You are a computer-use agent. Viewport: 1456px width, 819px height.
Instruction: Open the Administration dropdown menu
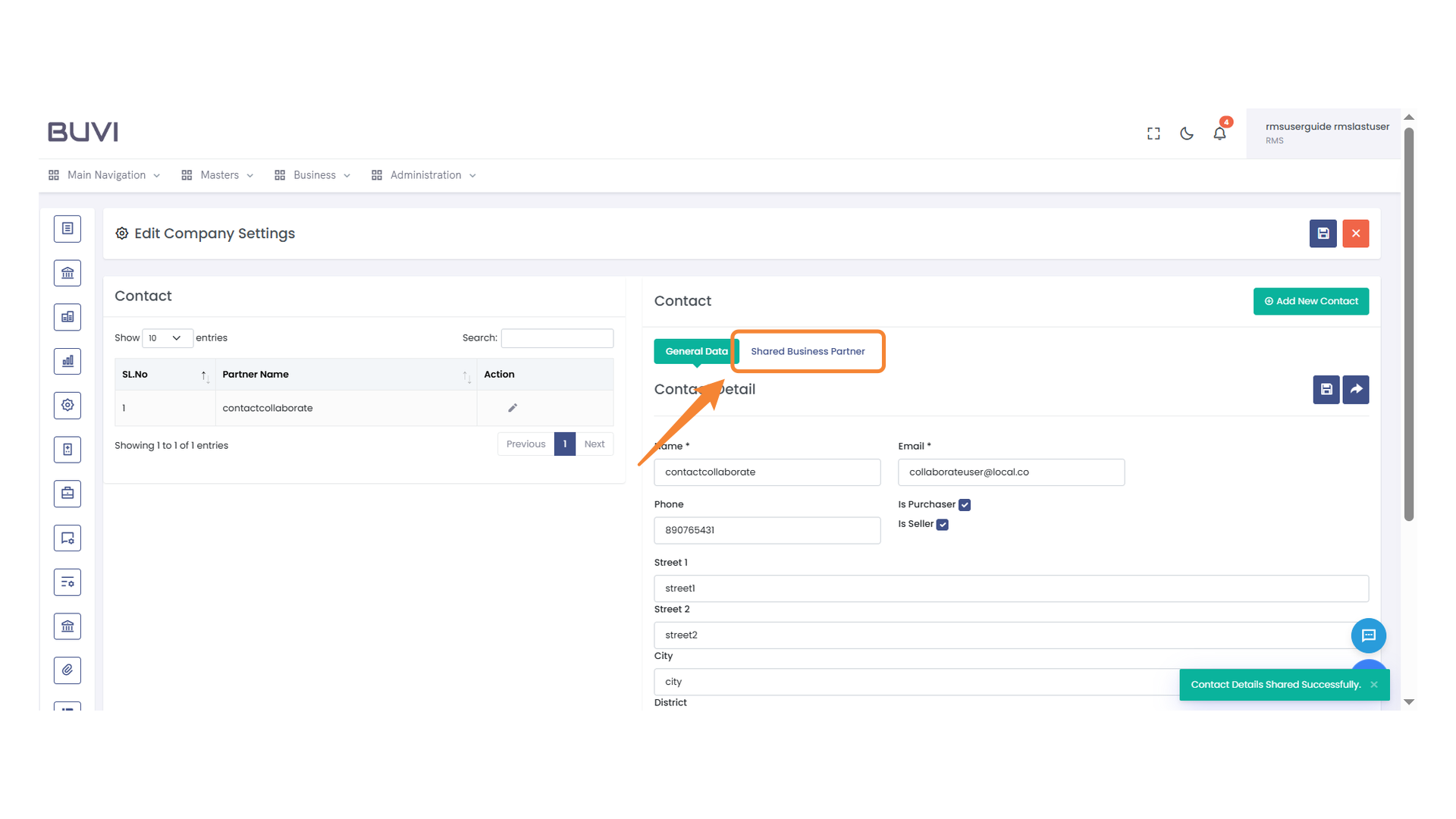[424, 175]
